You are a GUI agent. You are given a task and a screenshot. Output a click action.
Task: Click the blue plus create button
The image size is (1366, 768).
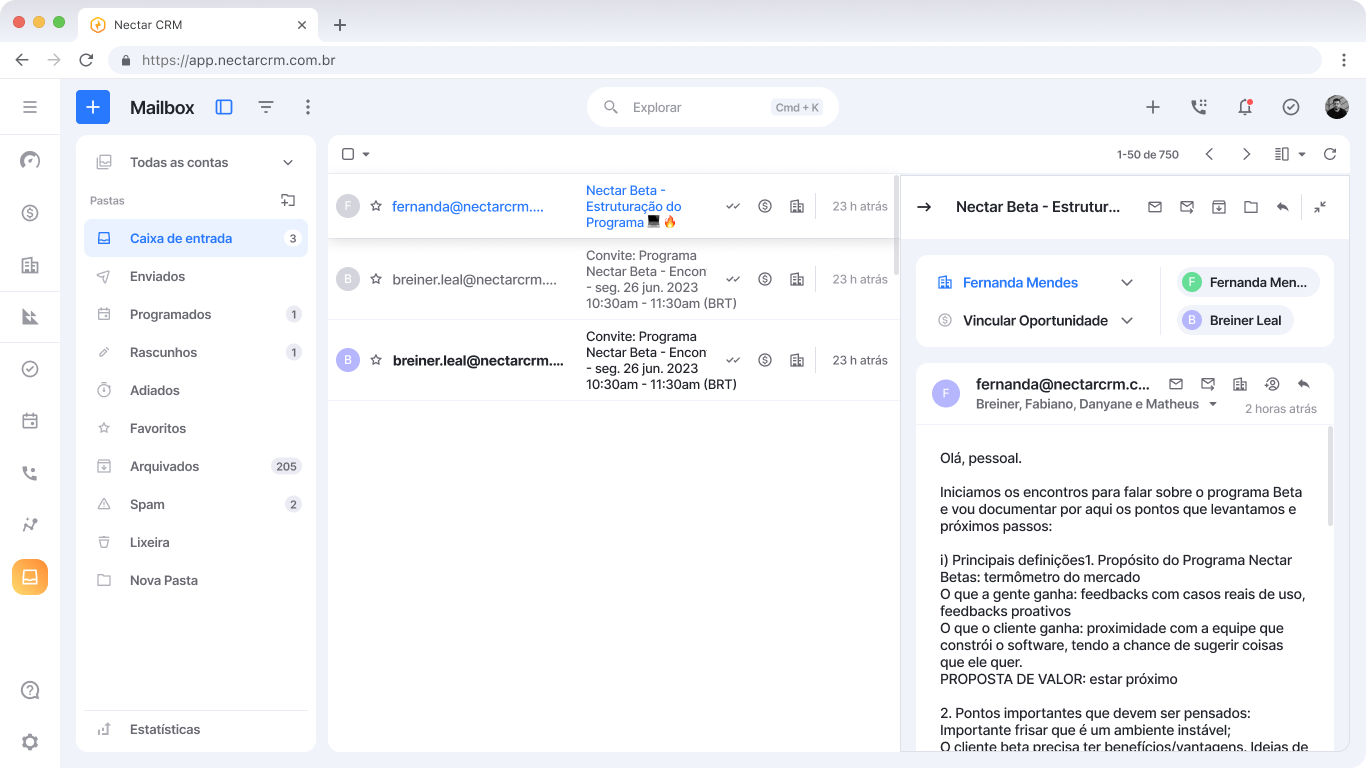coord(93,107)
